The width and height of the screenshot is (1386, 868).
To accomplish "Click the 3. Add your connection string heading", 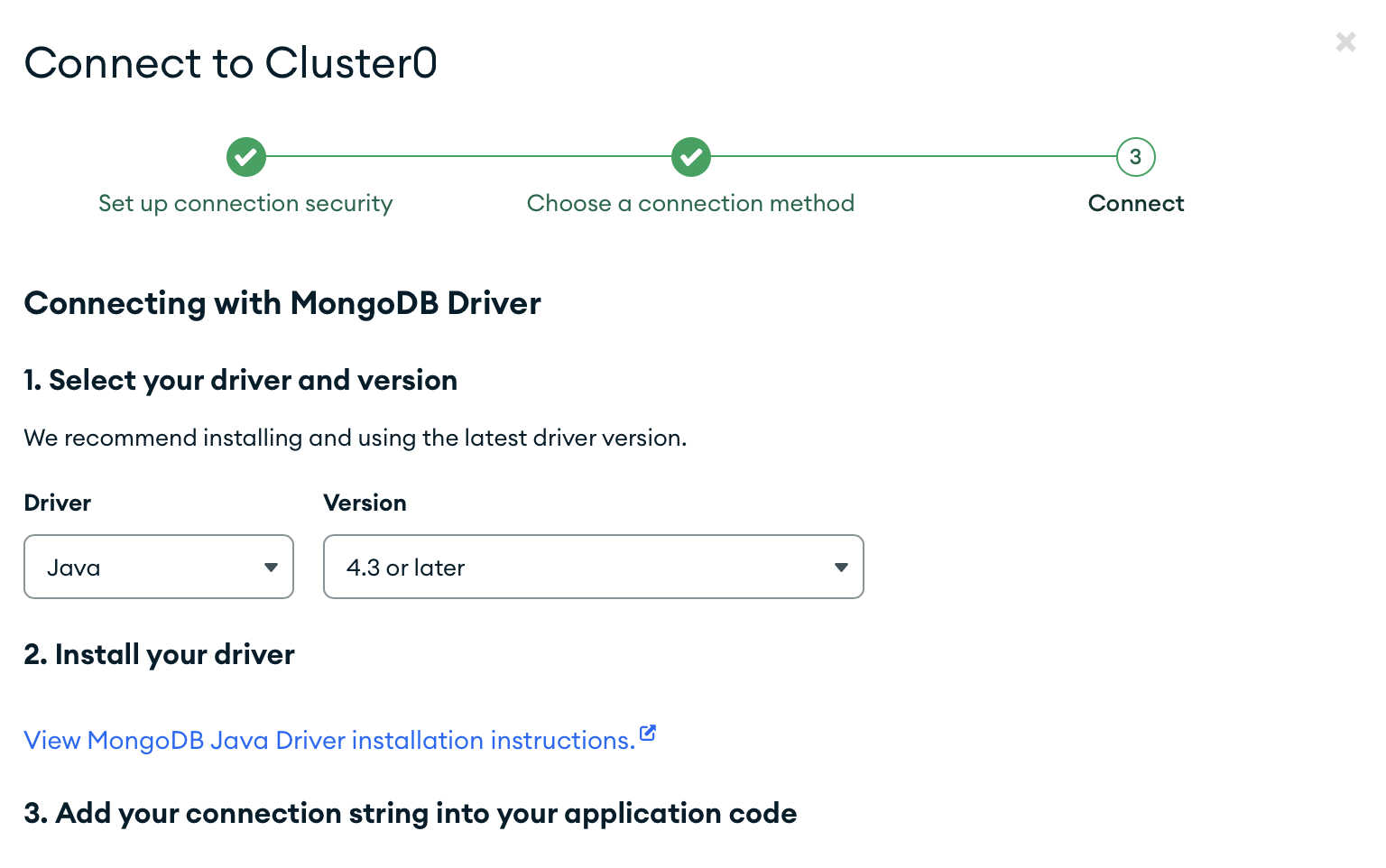I will click(x=411, y=814).
